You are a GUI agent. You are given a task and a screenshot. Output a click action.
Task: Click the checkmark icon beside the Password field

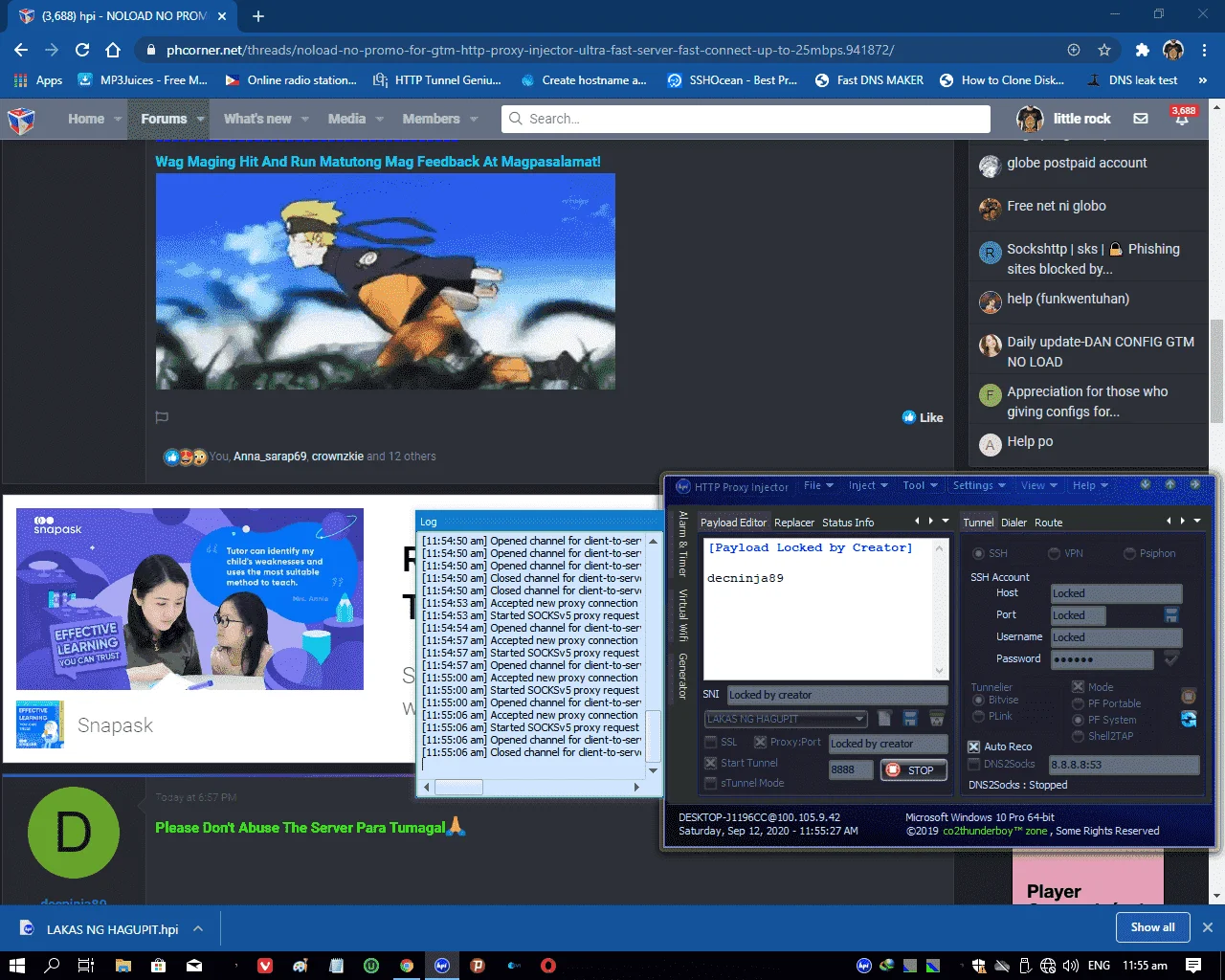[x=1170, y=659]
